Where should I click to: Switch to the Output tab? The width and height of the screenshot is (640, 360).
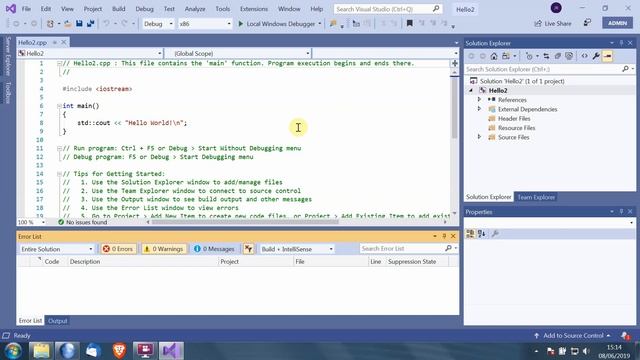[x=58, y=321]
